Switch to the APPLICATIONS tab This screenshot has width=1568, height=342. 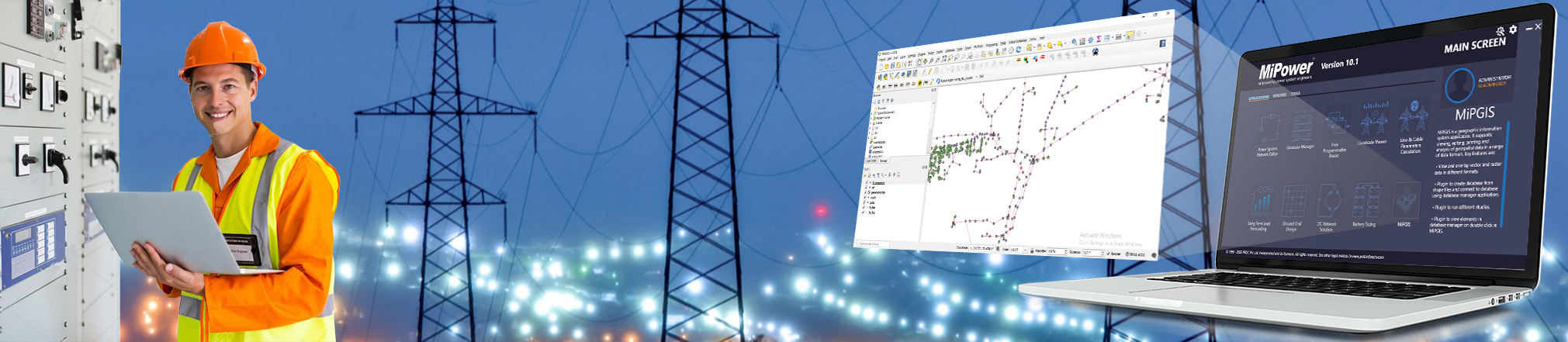1258,98
